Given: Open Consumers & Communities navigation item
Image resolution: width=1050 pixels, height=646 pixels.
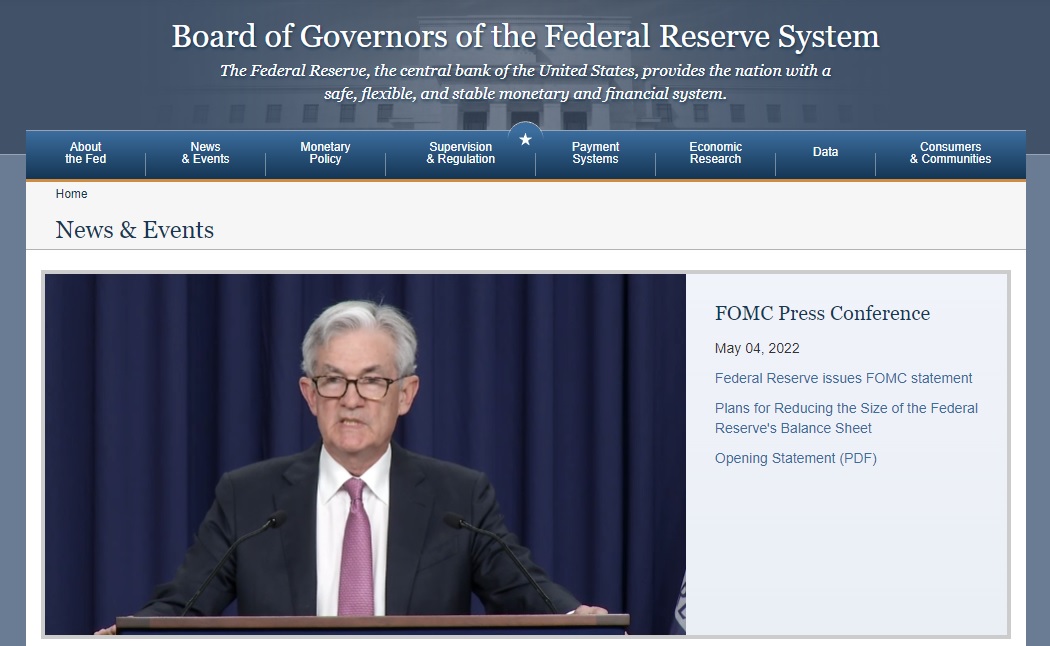Looking at the screenshot, I should pos(950,153).
